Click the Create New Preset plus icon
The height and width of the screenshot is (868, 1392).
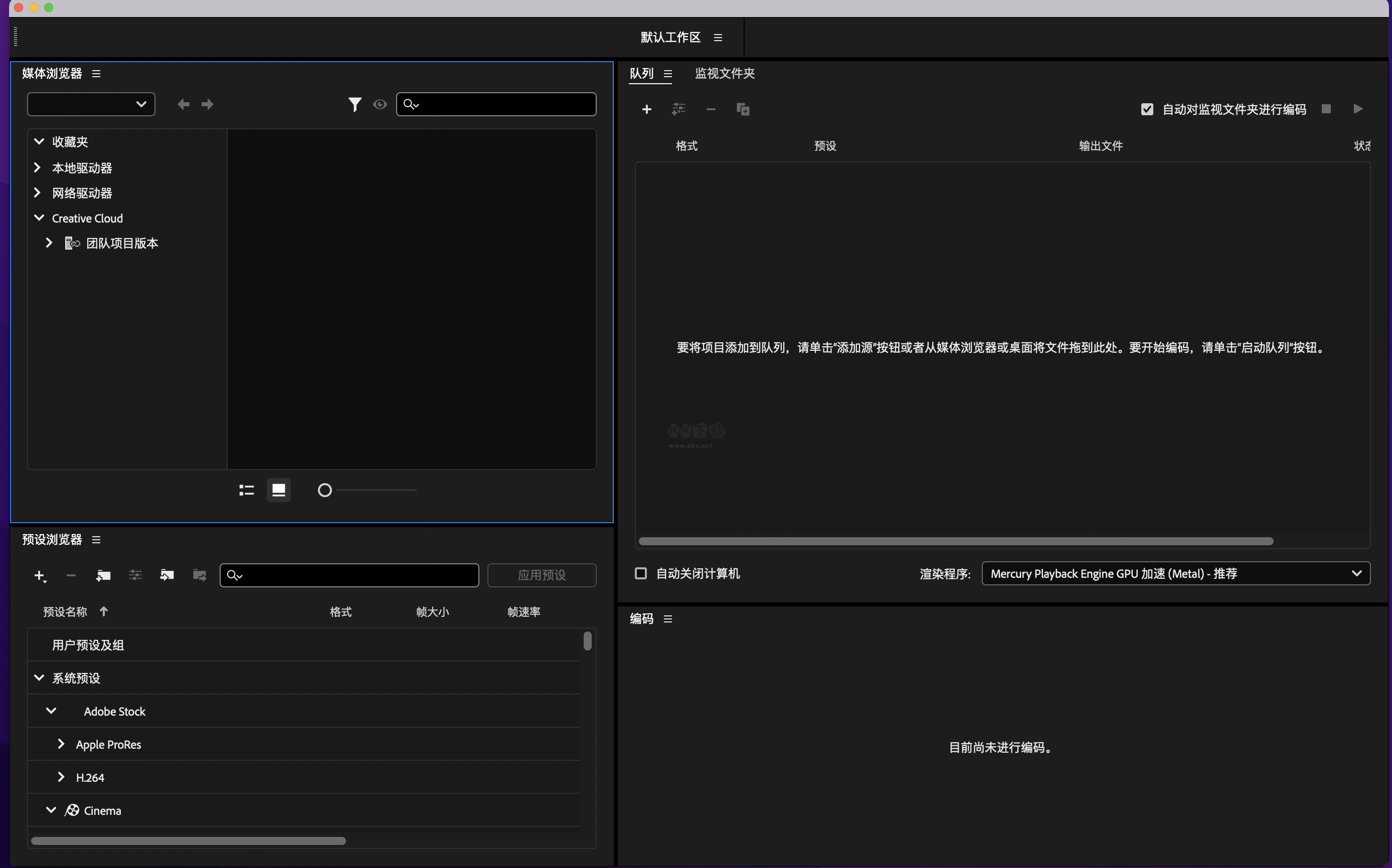click(x=40, y=575)
